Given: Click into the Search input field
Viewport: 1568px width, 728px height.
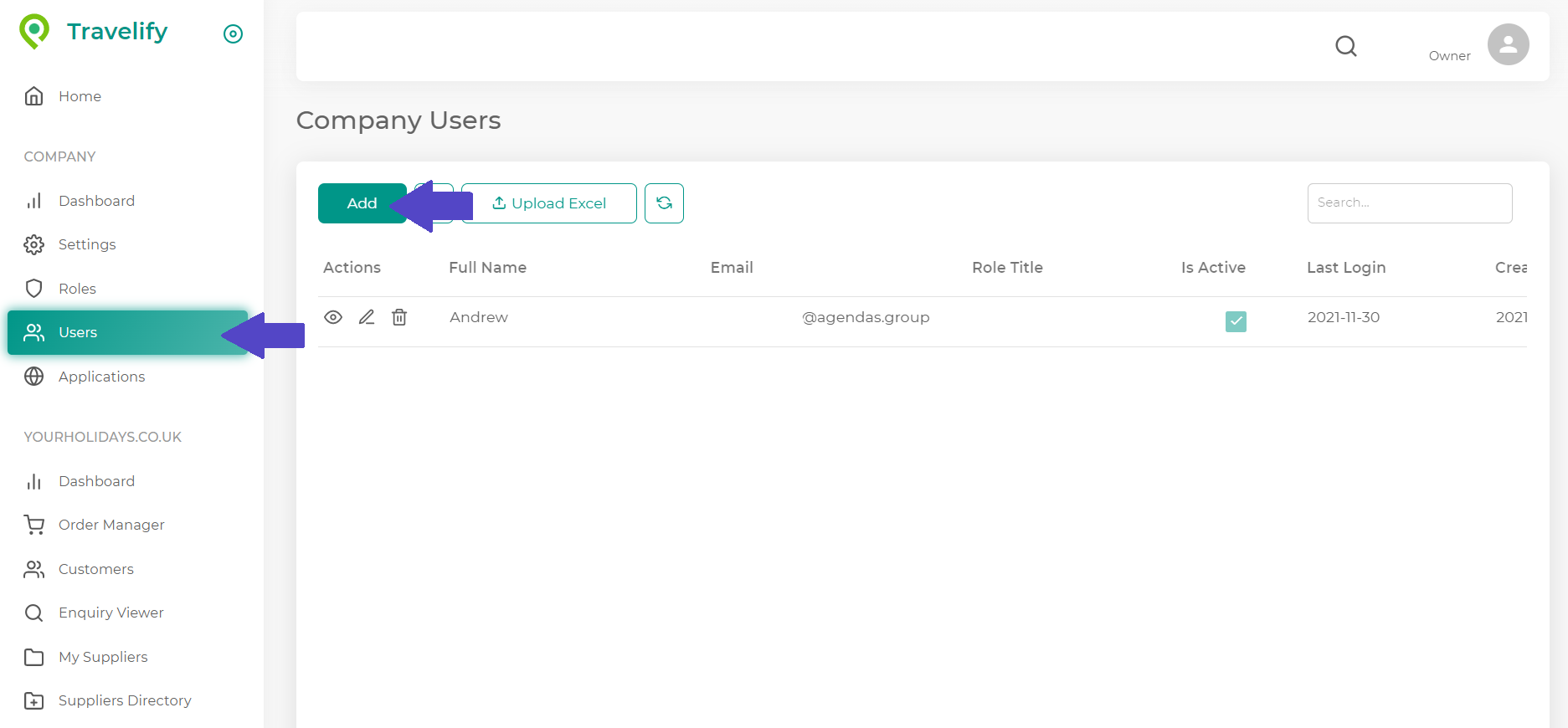Looking at the screenshot, I should click(1409, 203).
